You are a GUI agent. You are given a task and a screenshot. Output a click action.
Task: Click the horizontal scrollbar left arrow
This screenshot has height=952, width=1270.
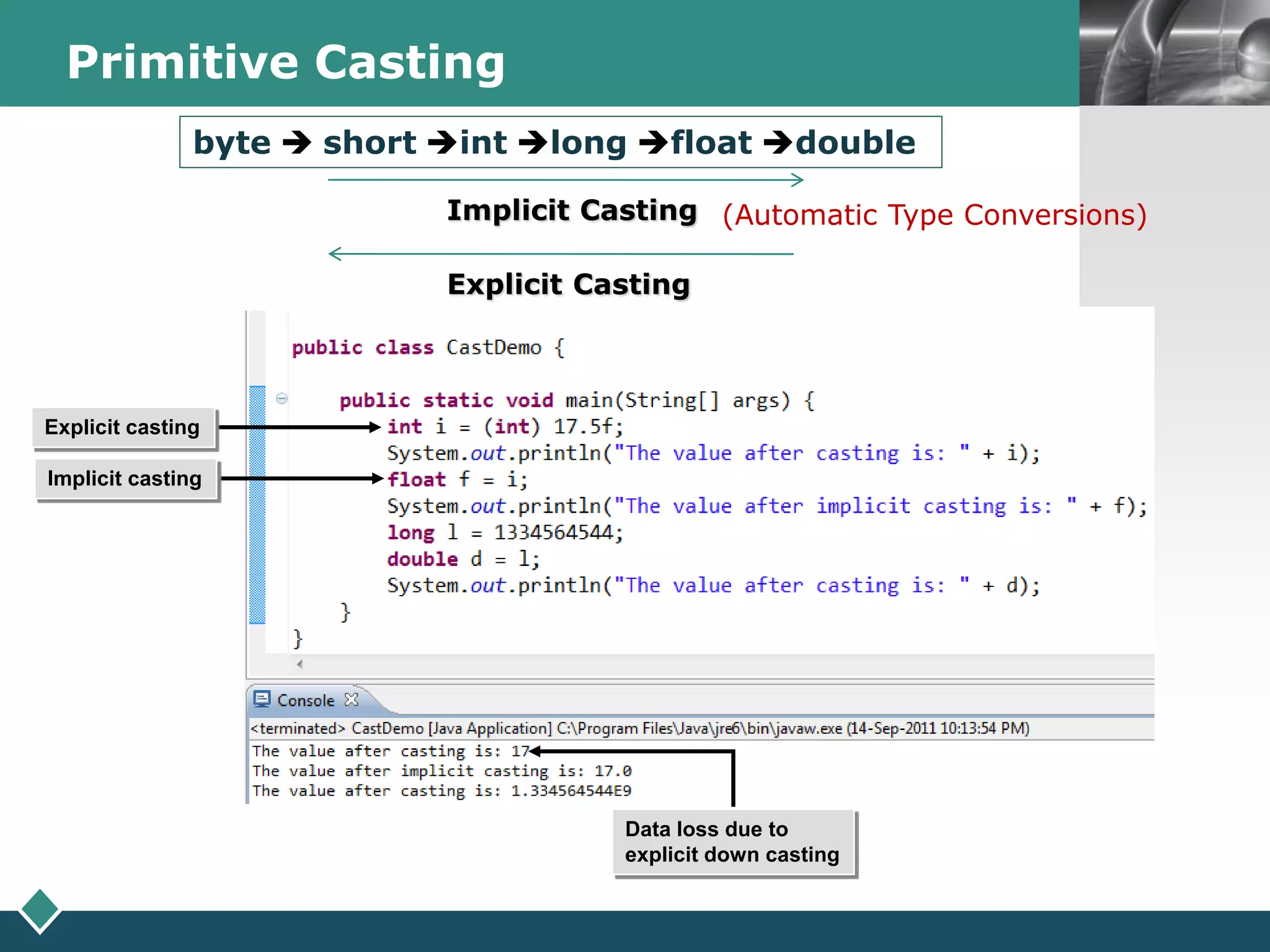300,664
